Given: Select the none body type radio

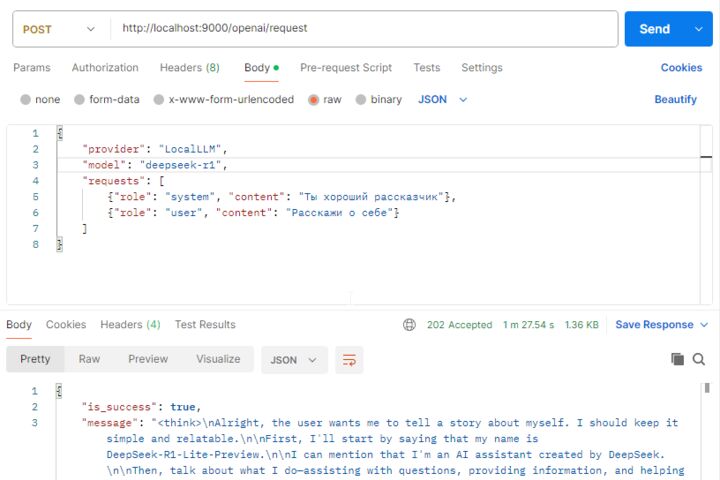Looking at the screenshot, I should coord(26,100).
